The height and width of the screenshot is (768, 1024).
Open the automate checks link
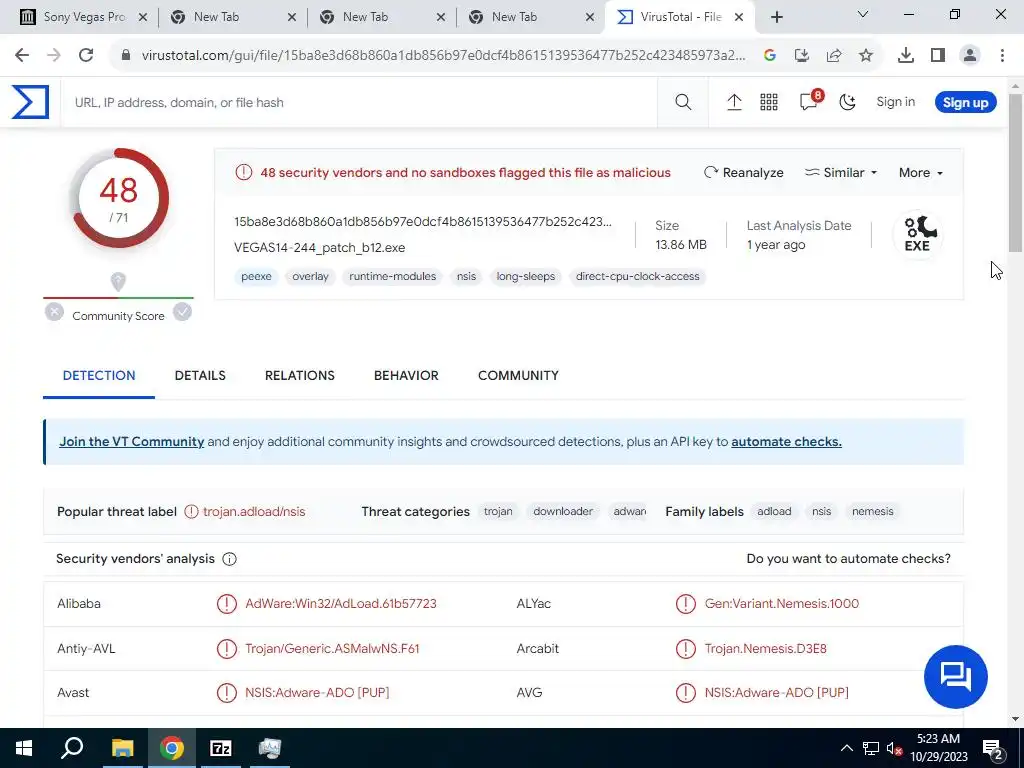tap(786, 441)
